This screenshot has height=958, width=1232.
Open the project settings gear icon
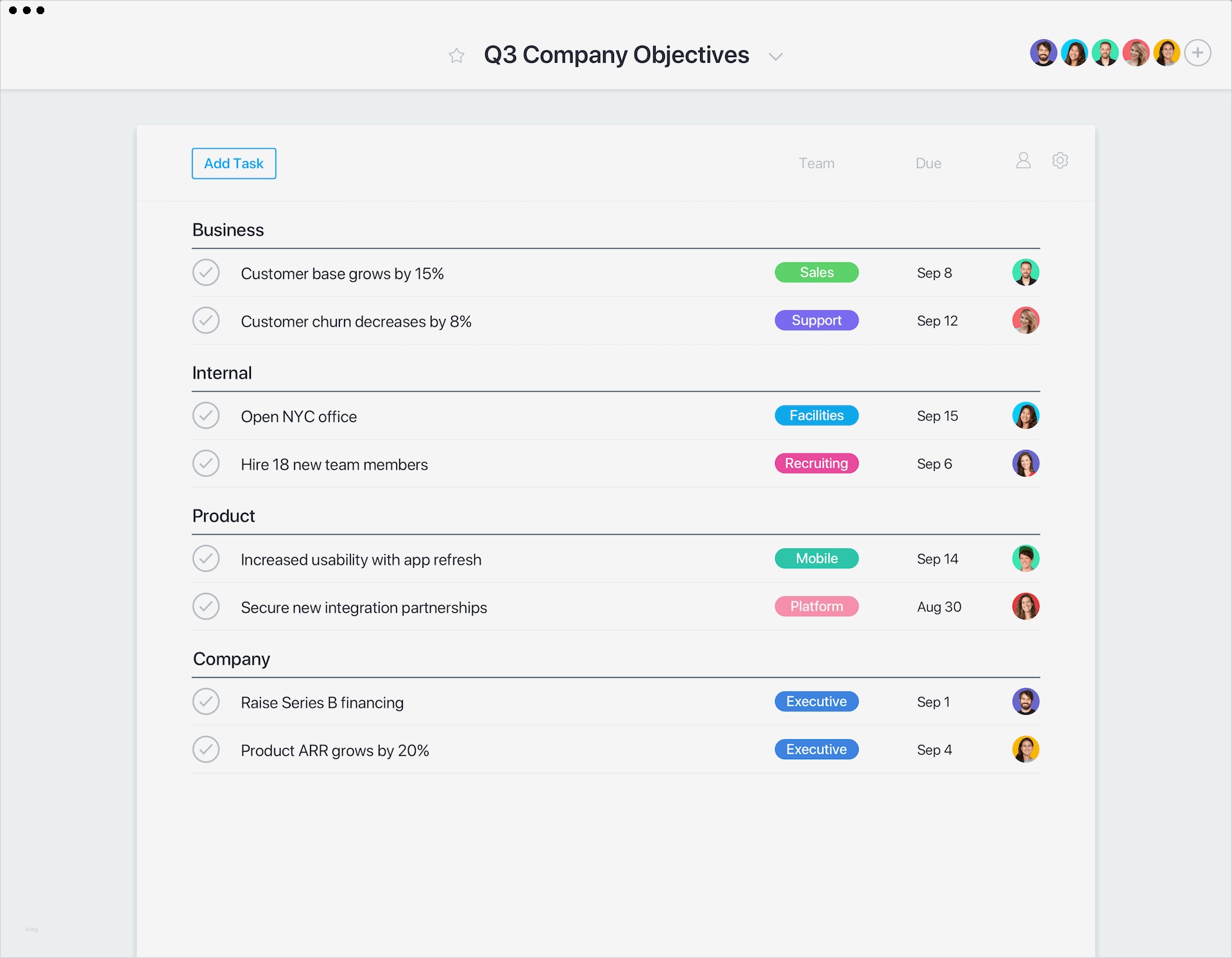point(1060,160)
